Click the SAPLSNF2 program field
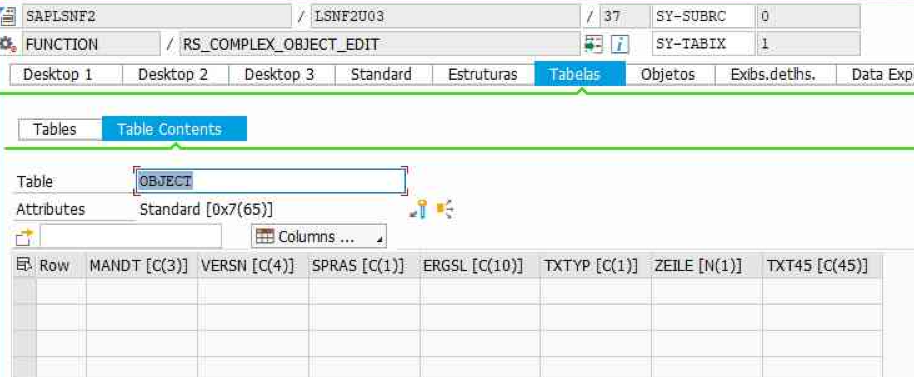 coord(156,16)
